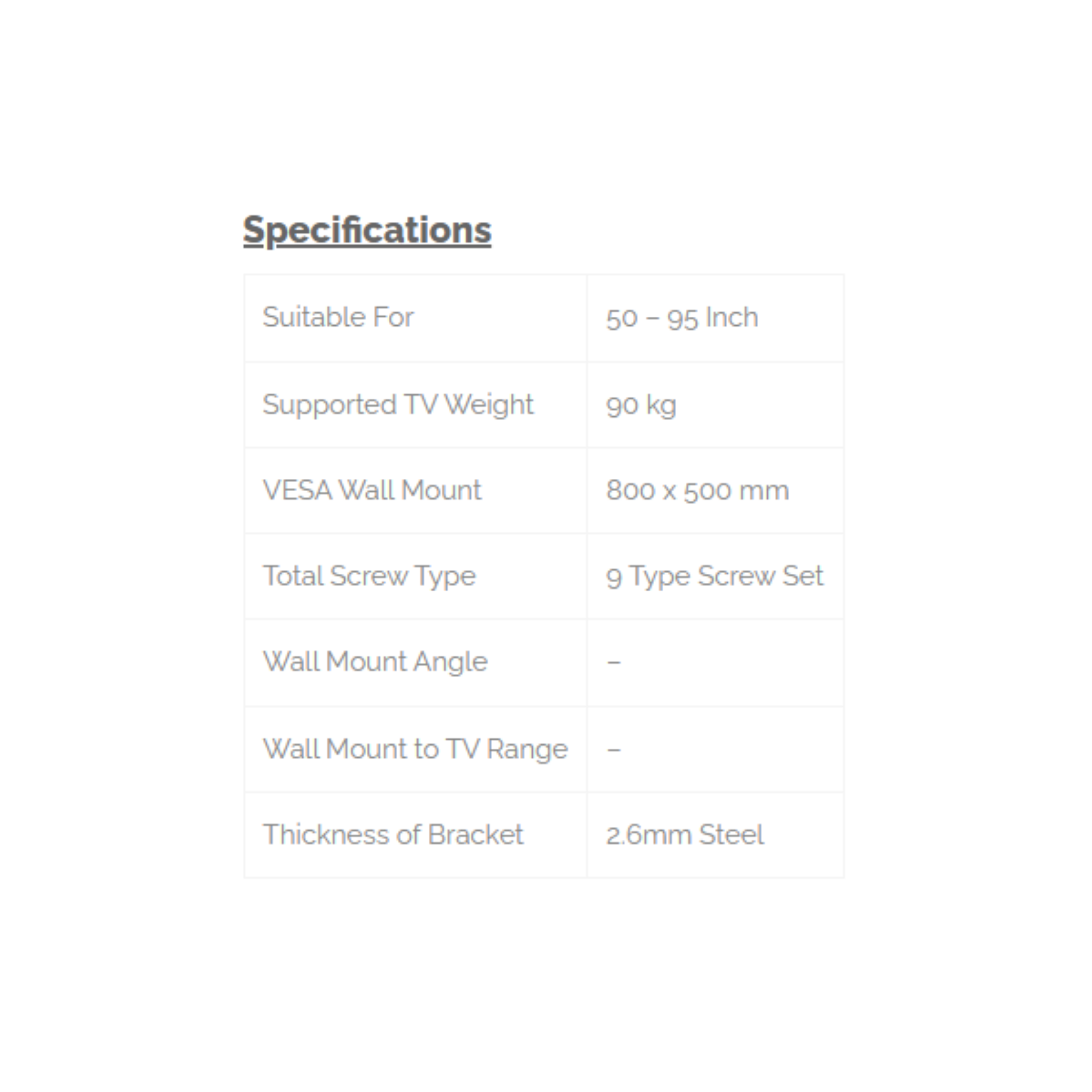Click the dash beside Wall Mount Angle
The height and width of the screenshot is (1092, 1092).
(x=614, y=662)
